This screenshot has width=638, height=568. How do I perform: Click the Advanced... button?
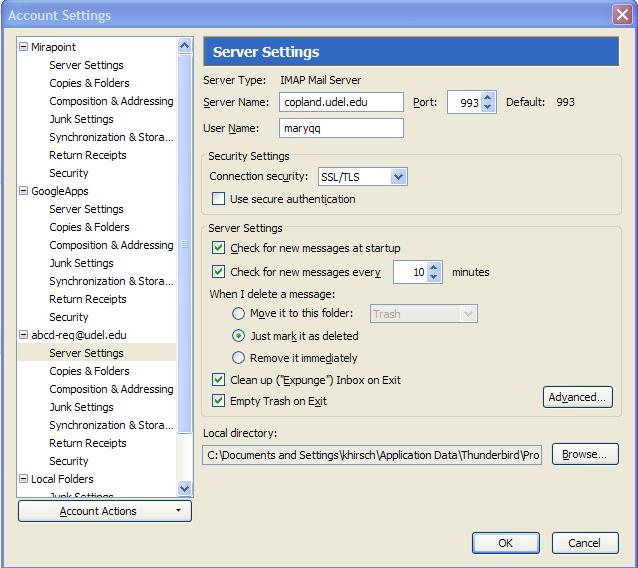(x=577, y=397)
